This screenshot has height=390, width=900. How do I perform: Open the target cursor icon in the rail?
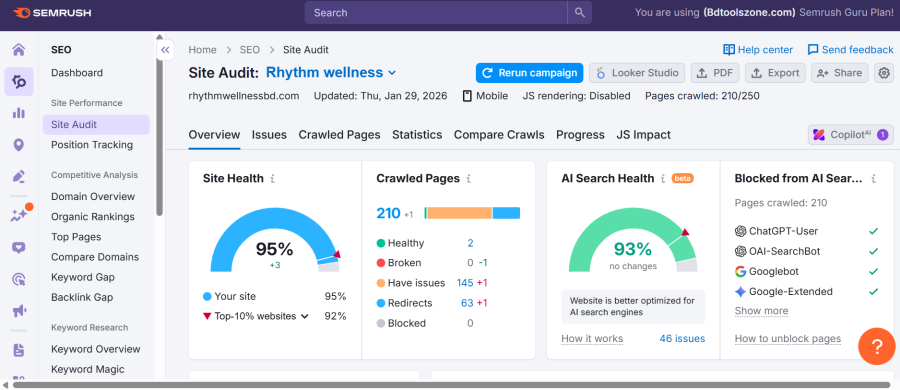[x=18, y=280]
